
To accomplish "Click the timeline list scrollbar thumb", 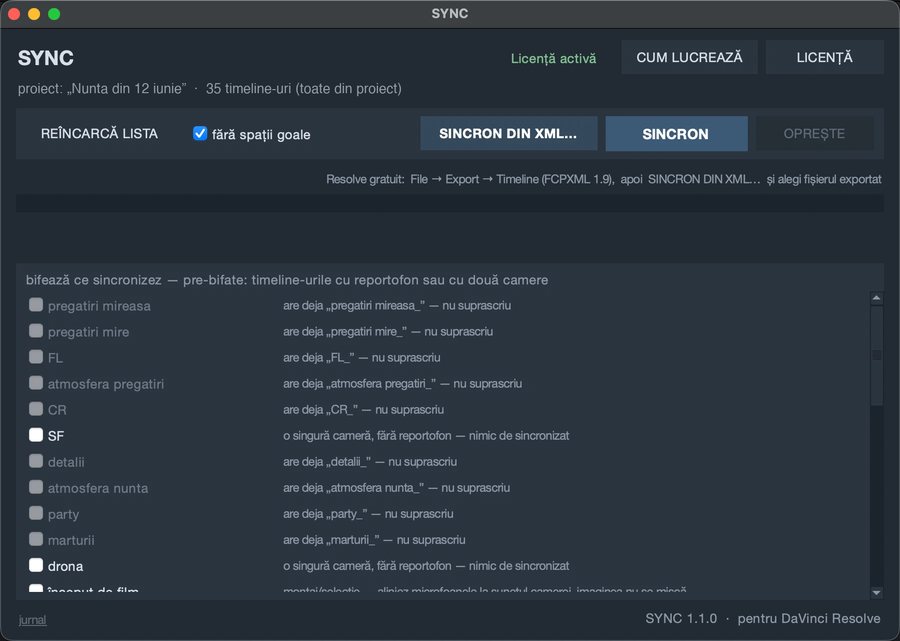I will pos(876,356).
